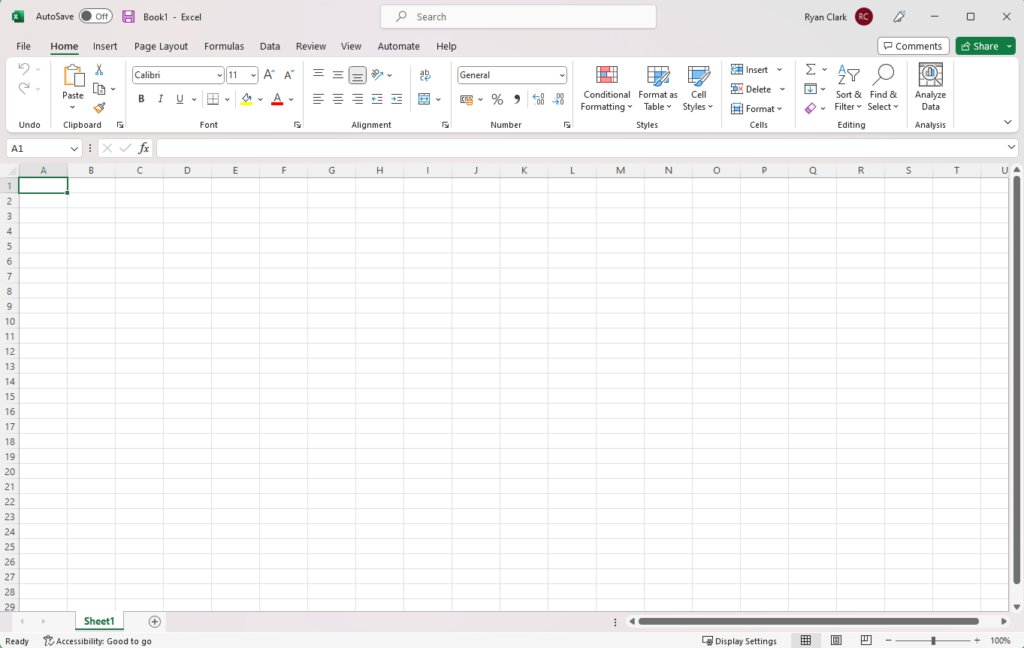Click the Fill down icon
The width and height of the screenshot is (1024, 648).
tap(810, 89)
